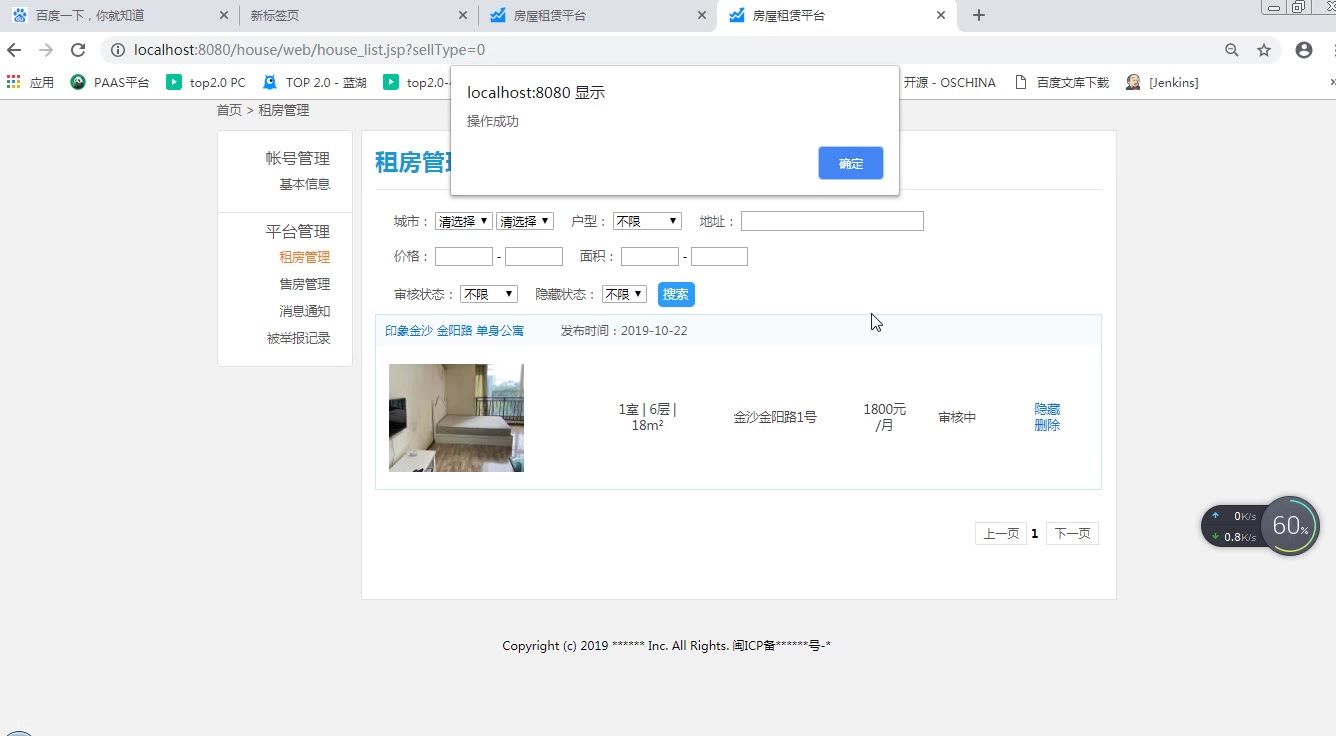Open a new tab with plus button

979,15
